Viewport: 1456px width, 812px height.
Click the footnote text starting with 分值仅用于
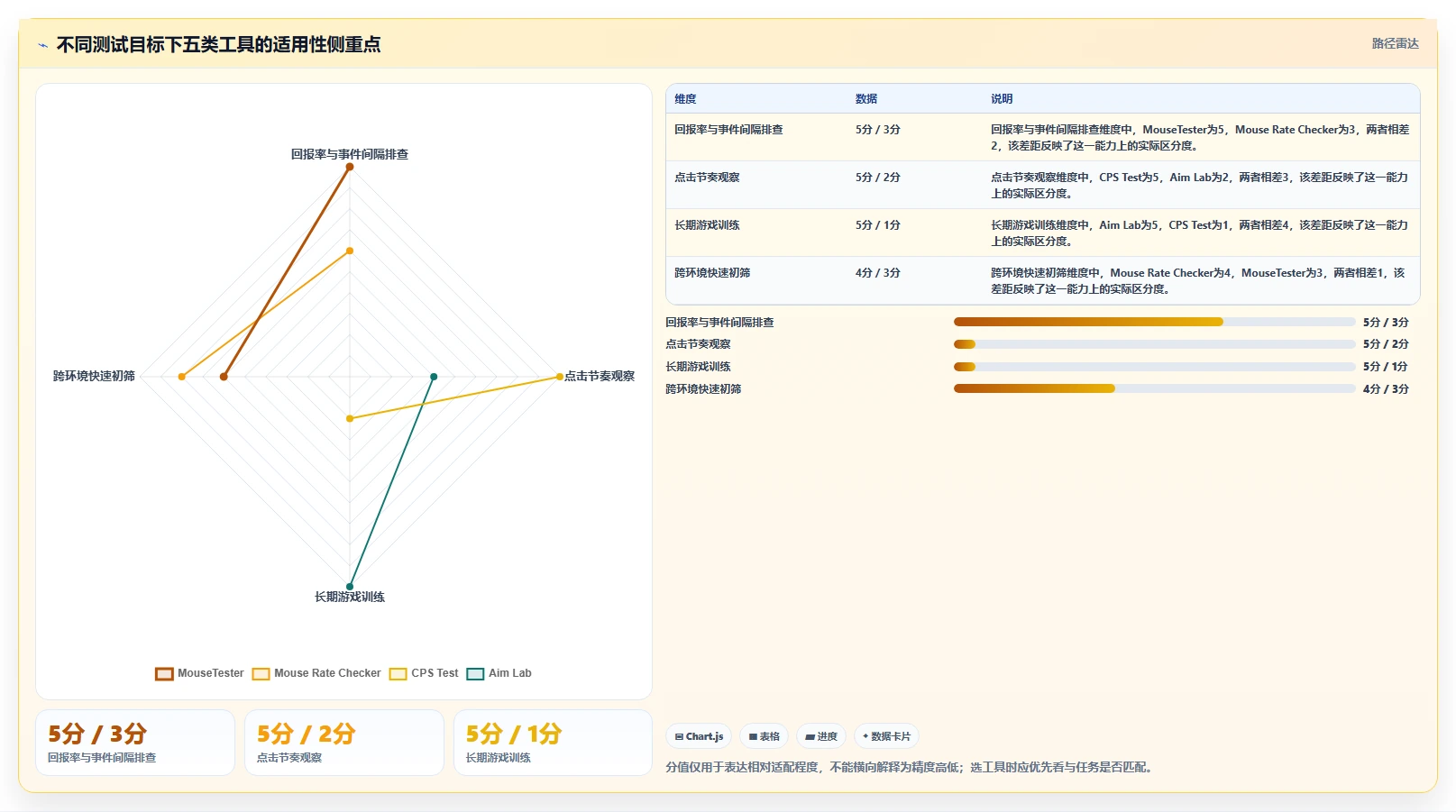click(x=911, y=767)
